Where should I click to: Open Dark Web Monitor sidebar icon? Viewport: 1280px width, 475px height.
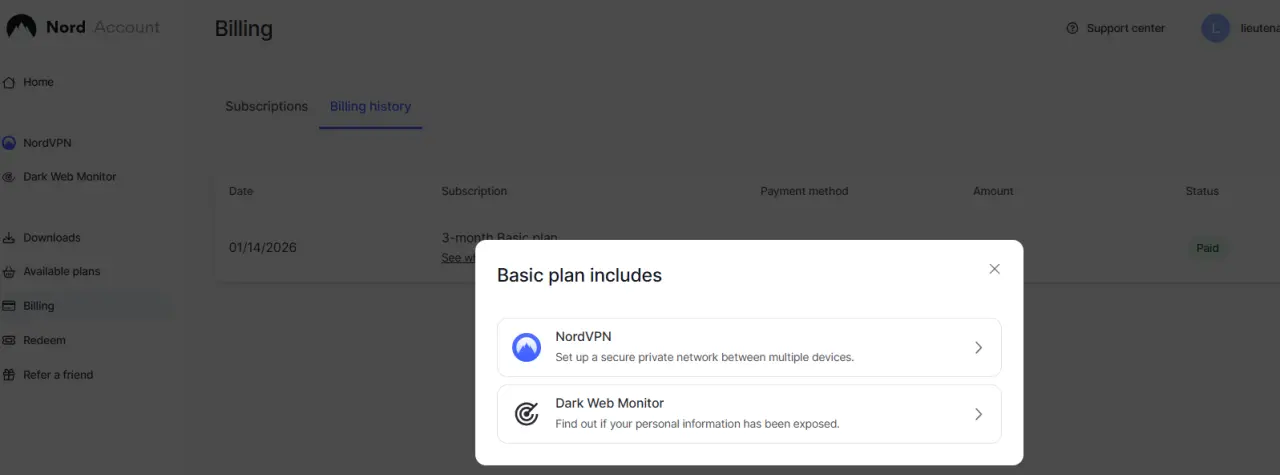(x=9, y=177)
